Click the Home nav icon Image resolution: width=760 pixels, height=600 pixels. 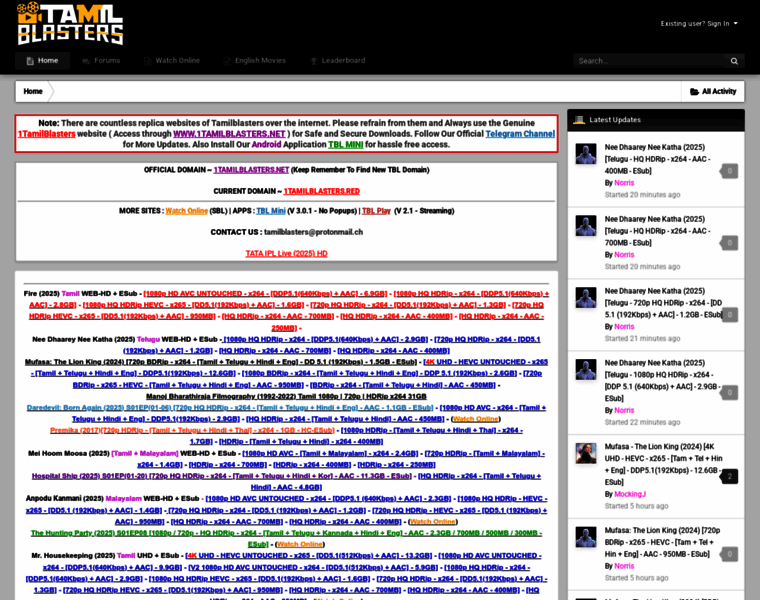click(x=30, y=61)
